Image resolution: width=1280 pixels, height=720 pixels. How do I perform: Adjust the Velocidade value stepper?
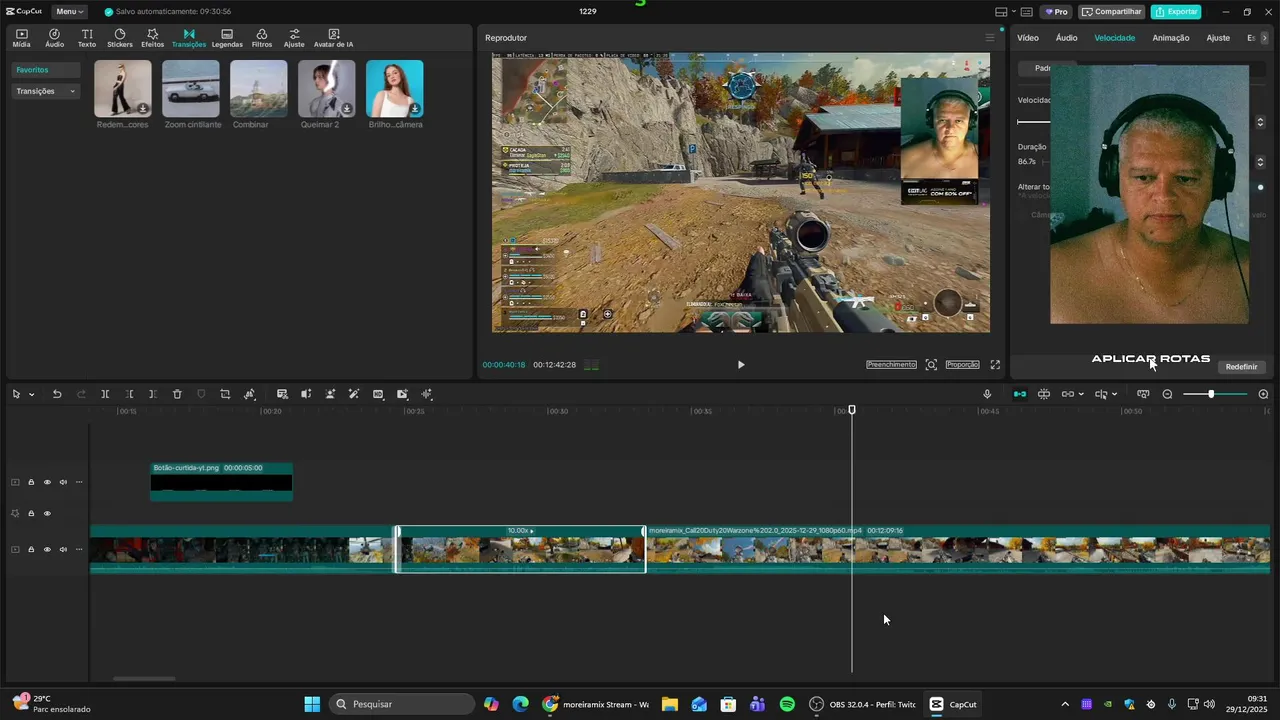point(1260,122)
